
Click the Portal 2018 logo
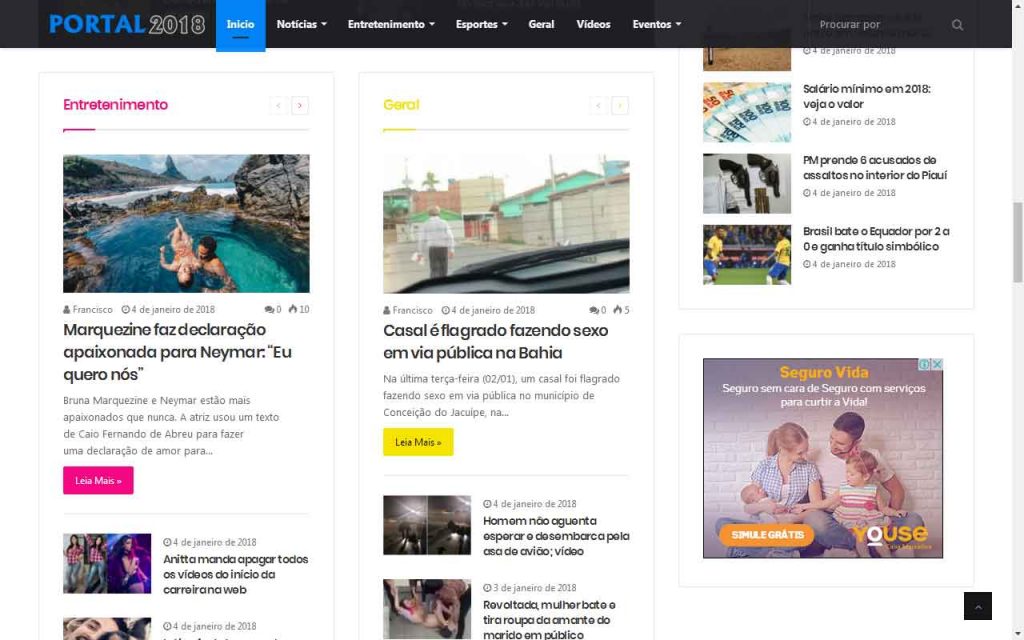click(127, 24)
